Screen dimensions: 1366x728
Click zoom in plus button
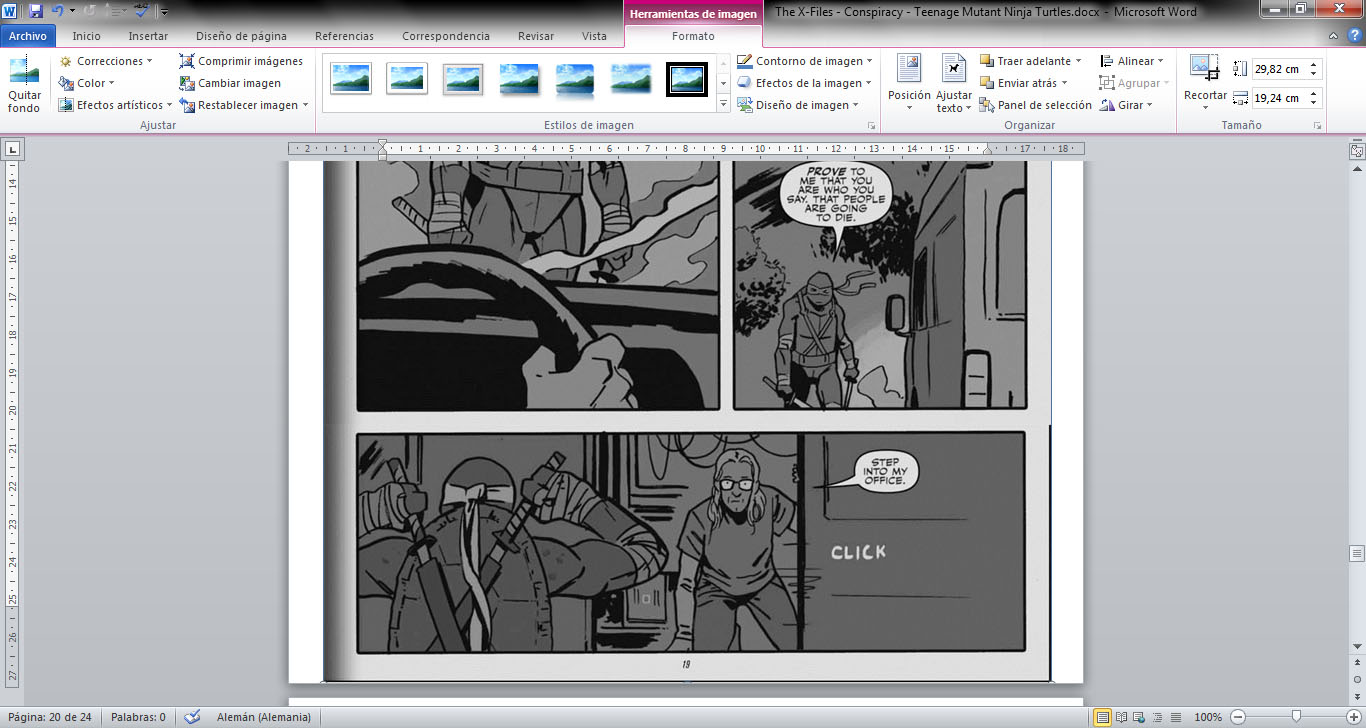(1355, 717)
